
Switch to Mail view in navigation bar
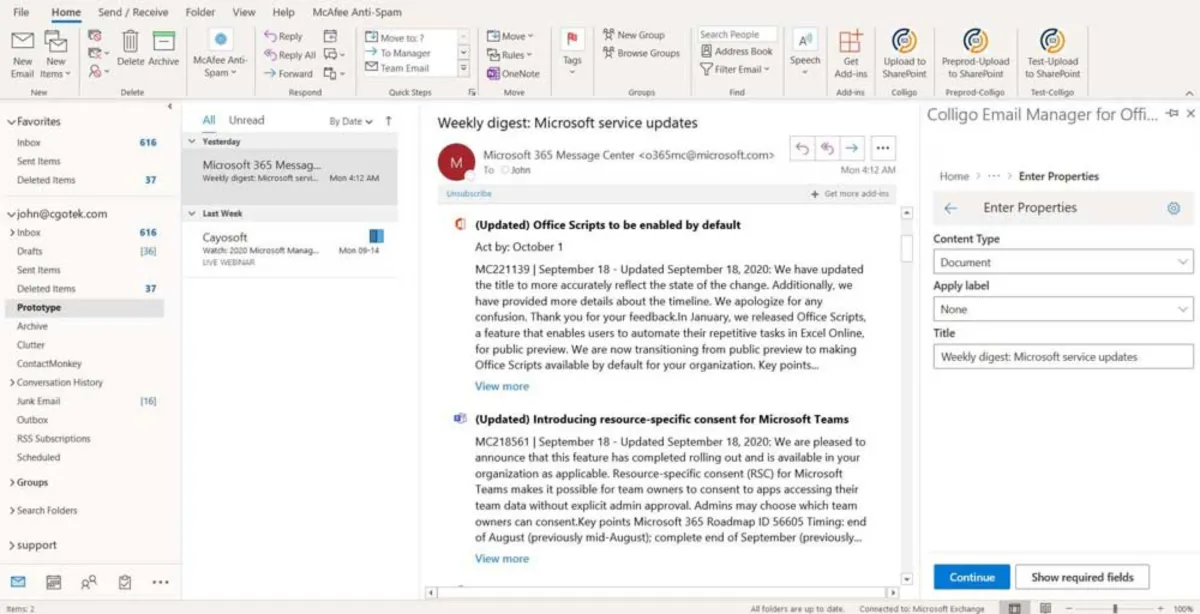tap(18, 581)
